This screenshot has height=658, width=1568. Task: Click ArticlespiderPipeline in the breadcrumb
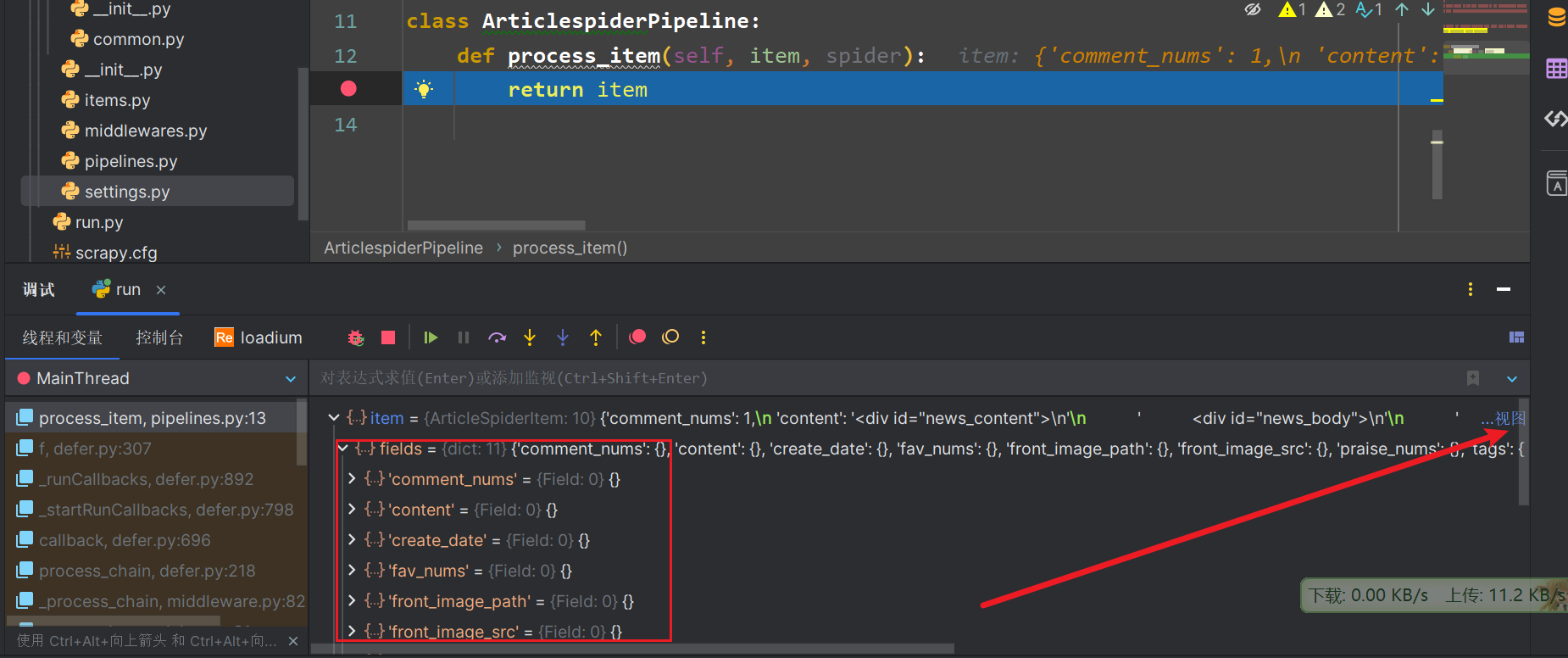click(x=403, y=248)
